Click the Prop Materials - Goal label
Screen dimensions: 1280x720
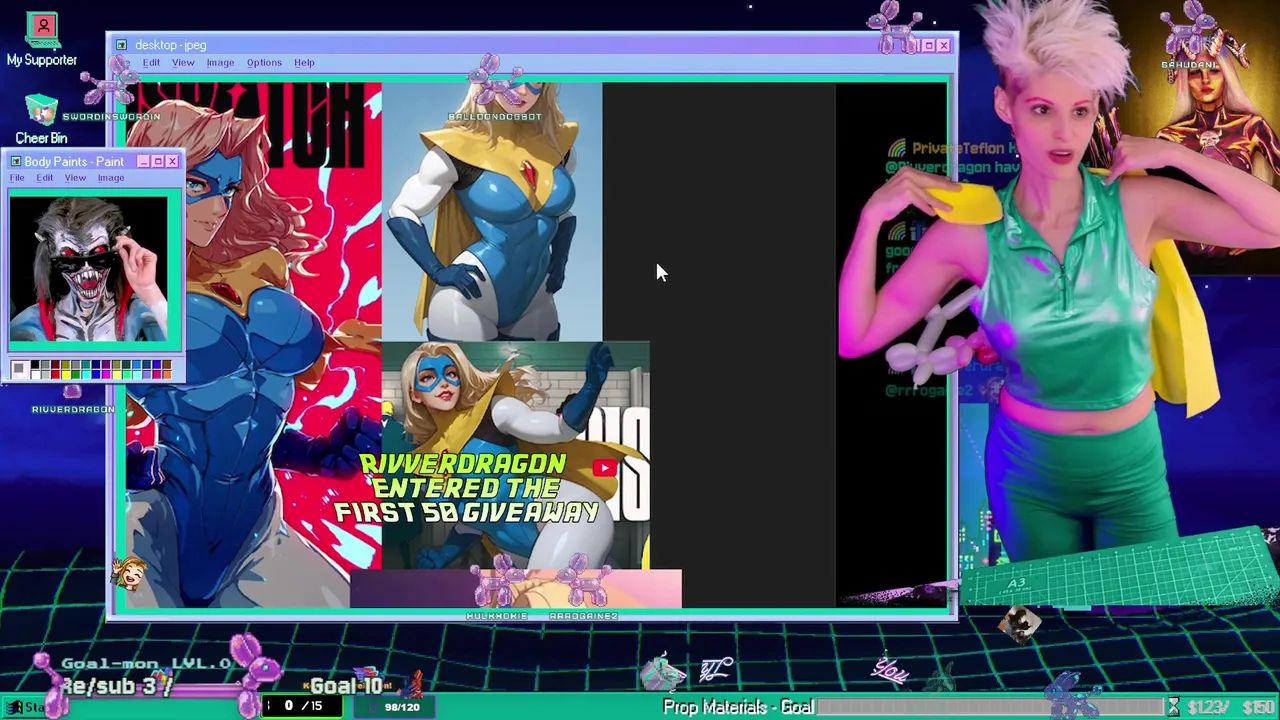pos(738,707)
